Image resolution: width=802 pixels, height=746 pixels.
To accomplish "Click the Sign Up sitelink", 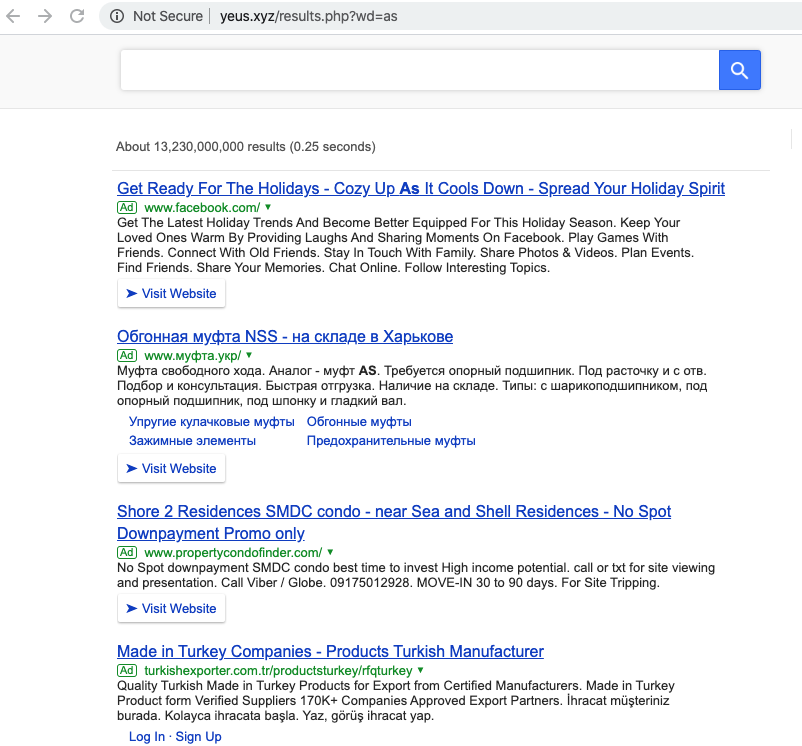I will 199,736.
